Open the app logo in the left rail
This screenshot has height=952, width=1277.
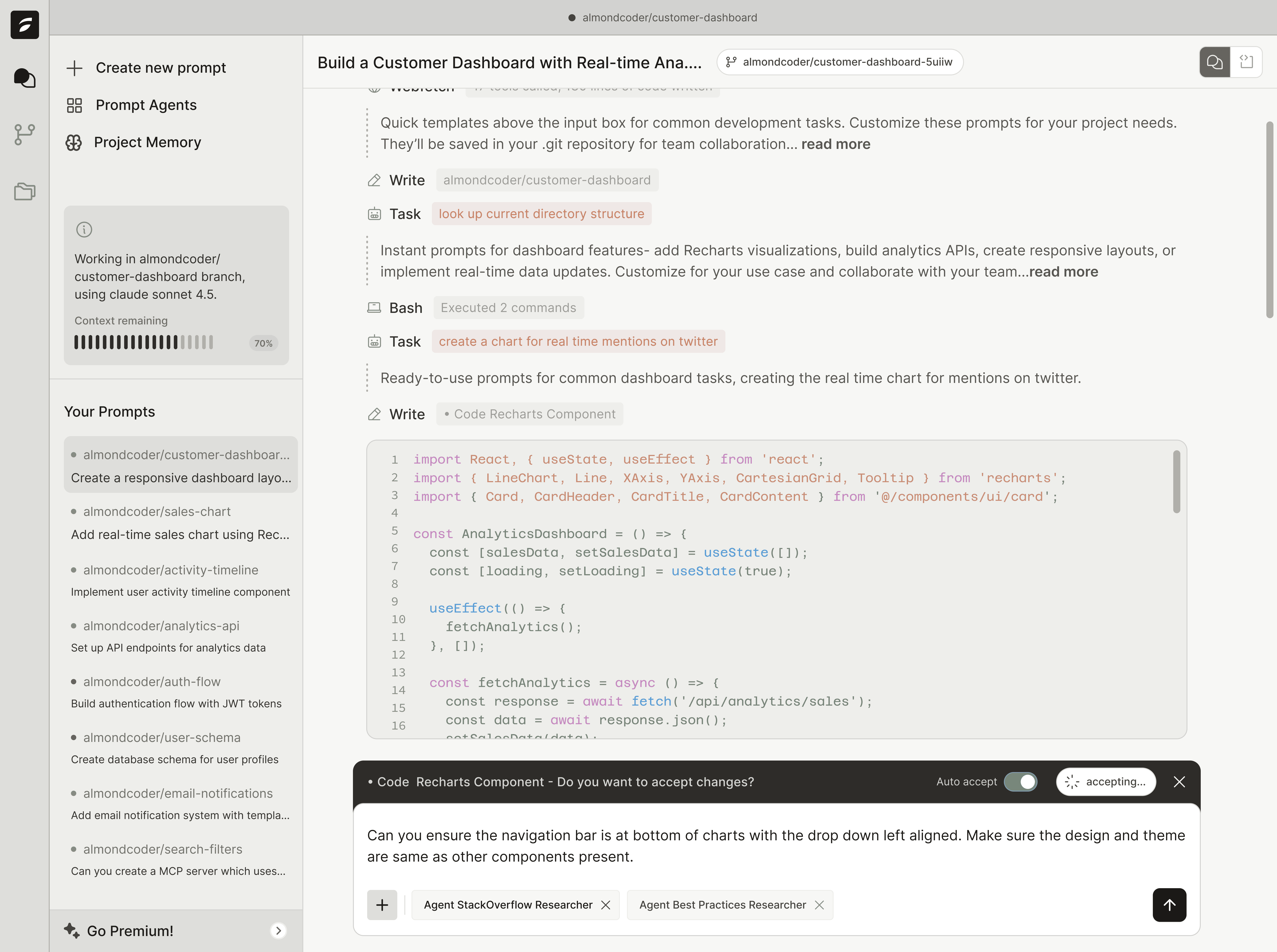(25, 25)
